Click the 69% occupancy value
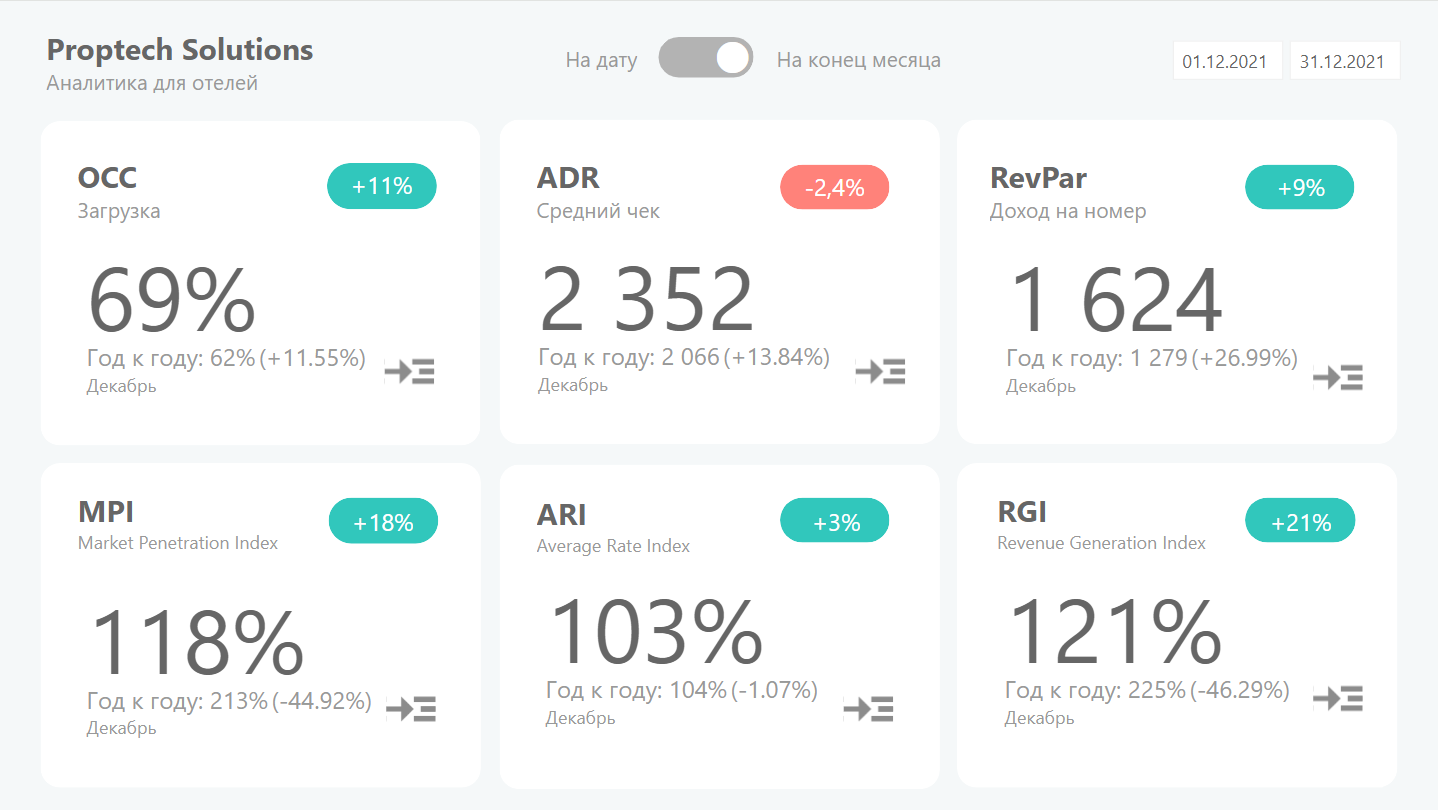Image resolution: width=1438 pixels, height=810 pixels. (172, 300)
